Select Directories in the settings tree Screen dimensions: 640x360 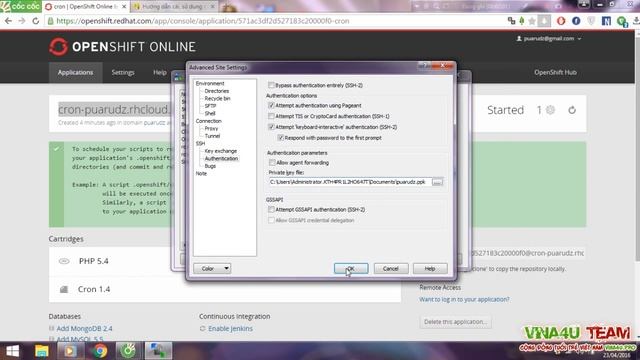click(x=217, y=91)
